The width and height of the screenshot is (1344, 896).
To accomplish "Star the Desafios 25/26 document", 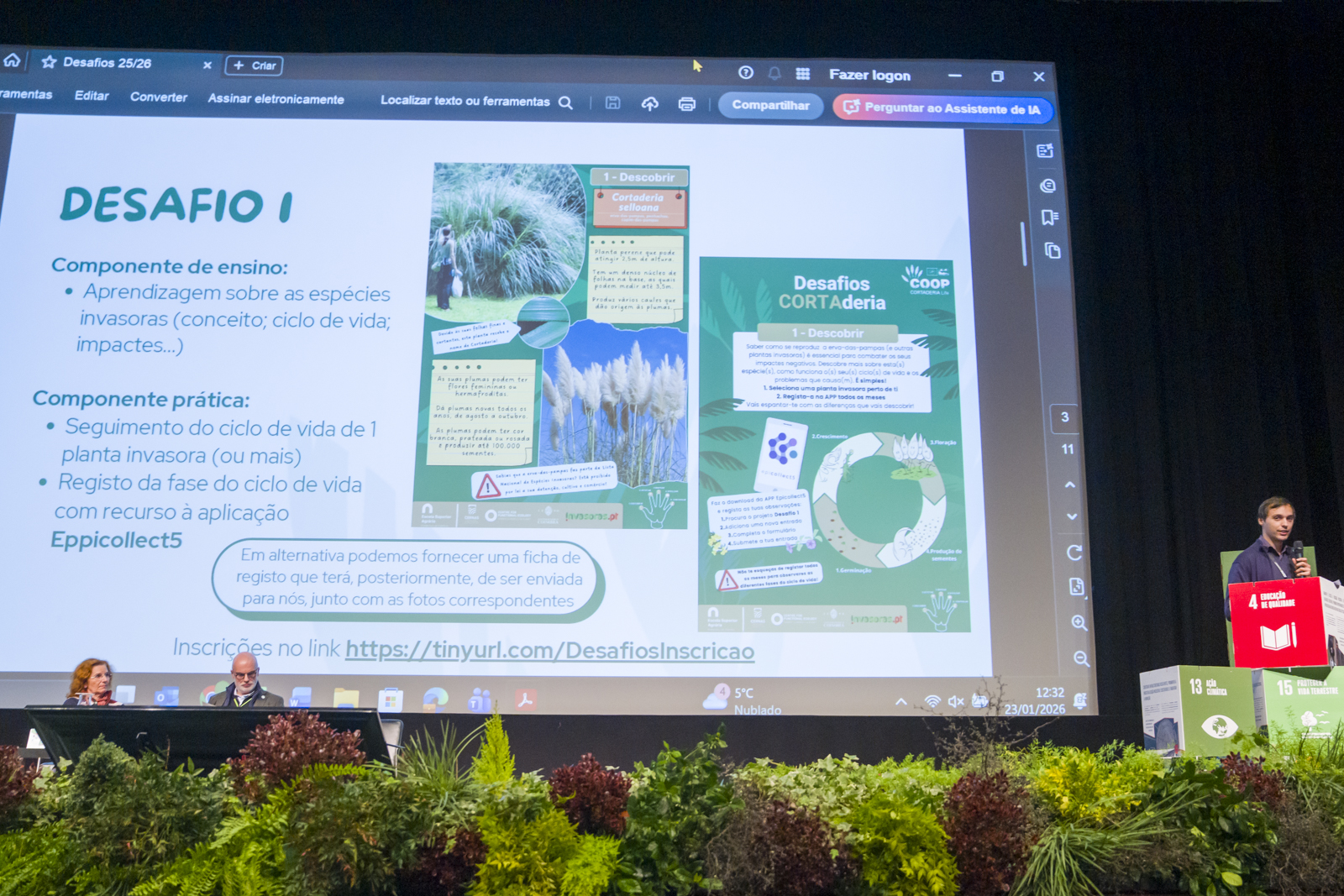I will coord(49,62).
